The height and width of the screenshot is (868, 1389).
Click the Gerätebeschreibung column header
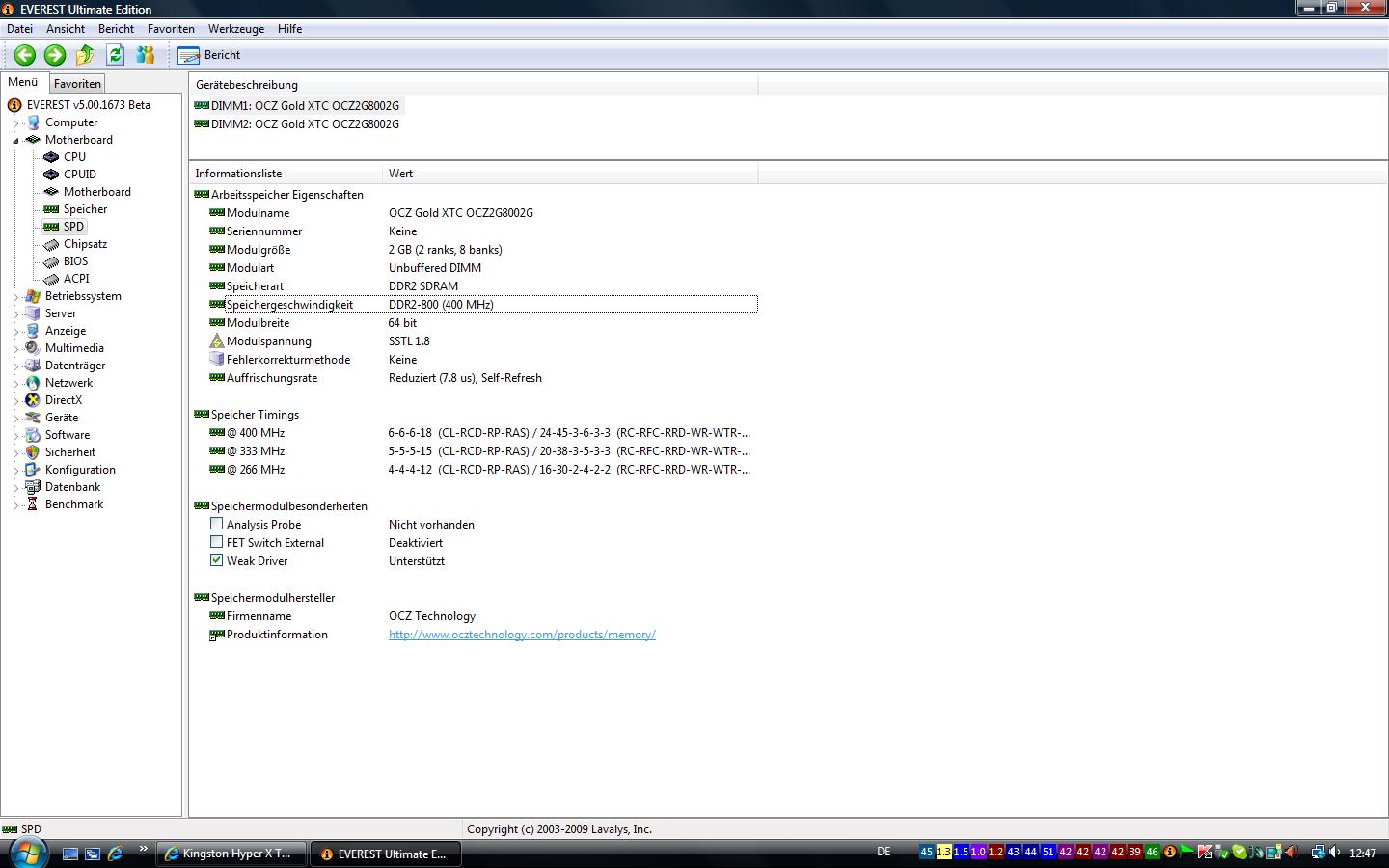(474, 85)
